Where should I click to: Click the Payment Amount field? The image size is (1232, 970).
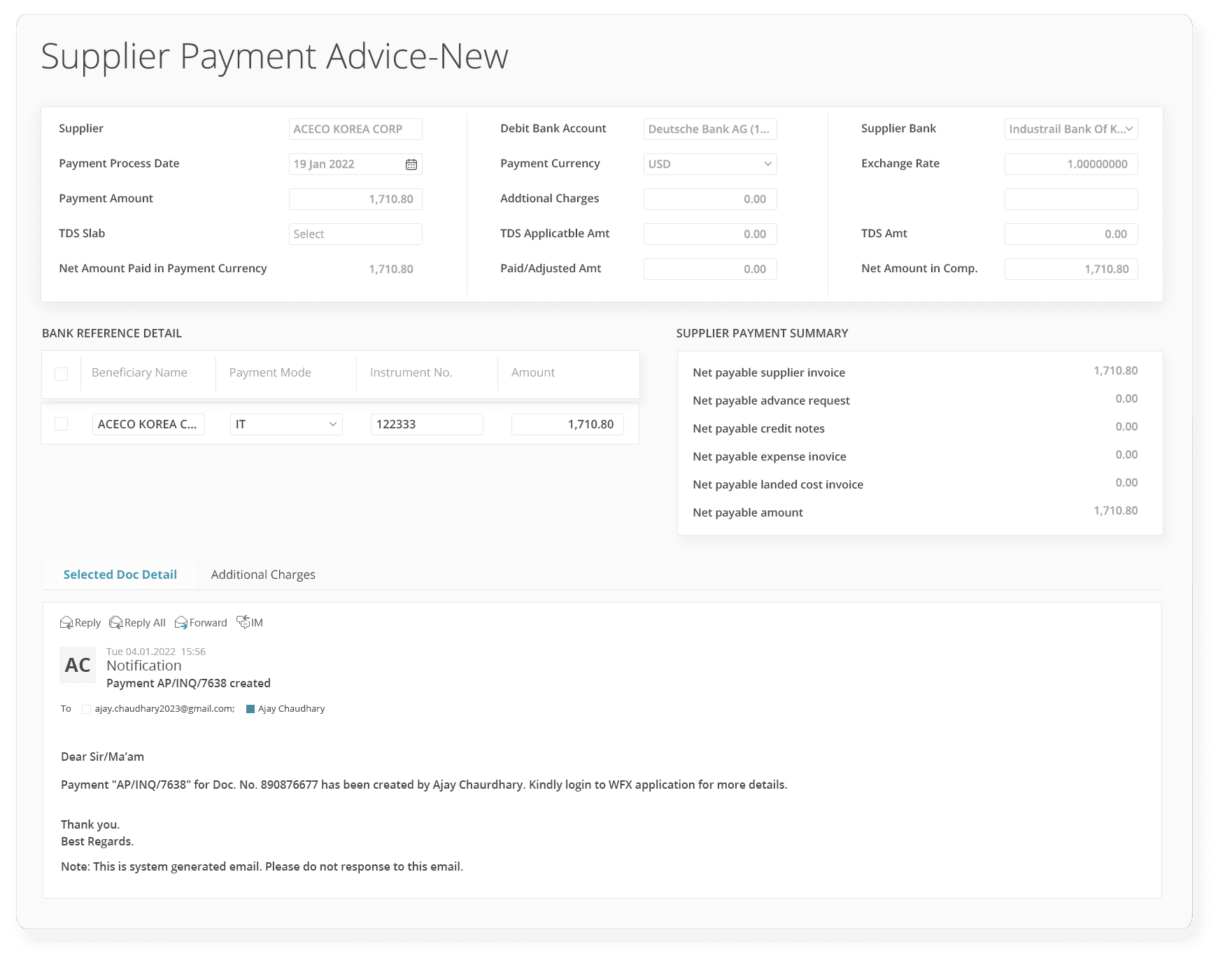coord(355,199)
